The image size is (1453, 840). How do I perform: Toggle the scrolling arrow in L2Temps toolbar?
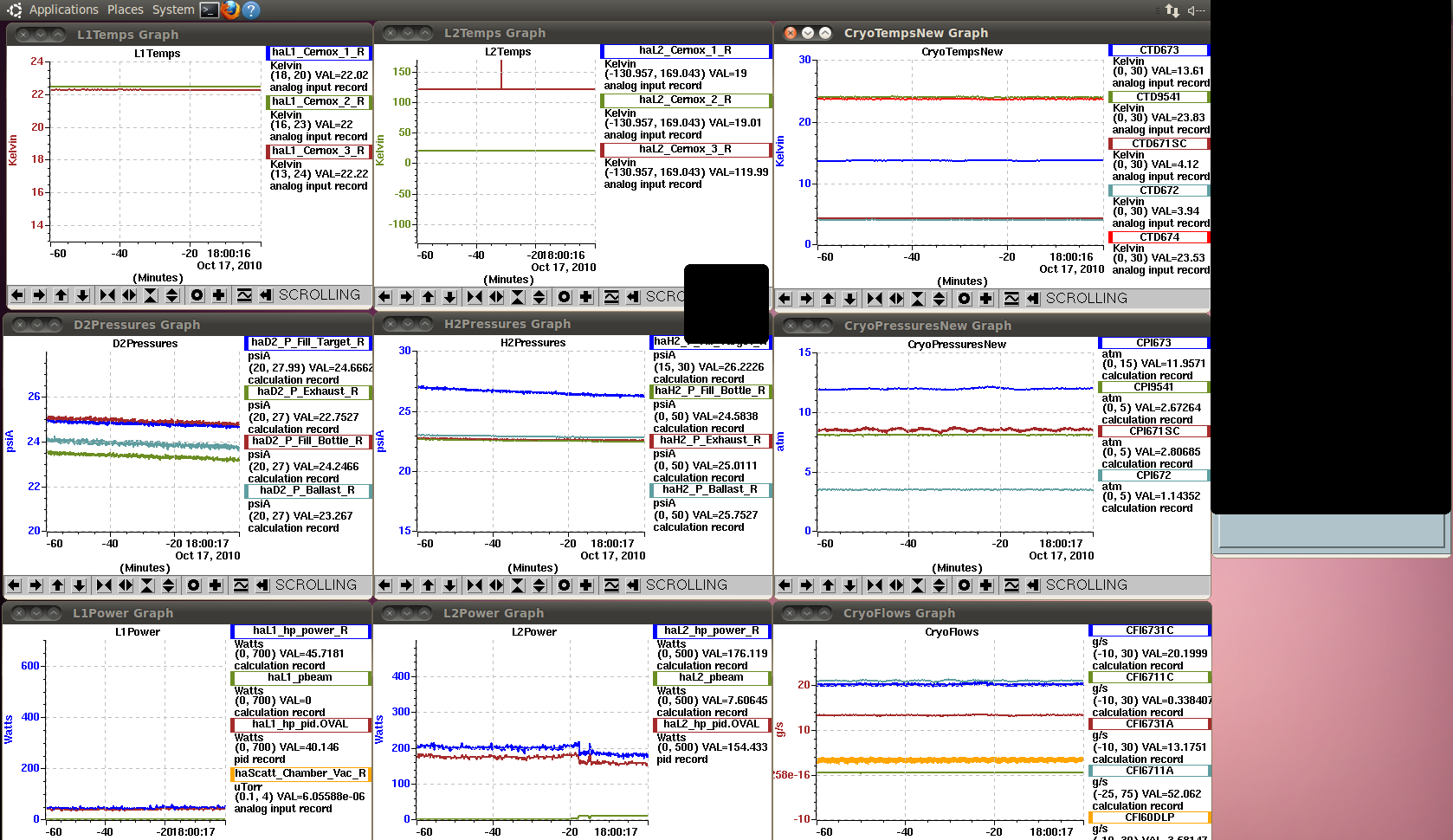point(633,297)
